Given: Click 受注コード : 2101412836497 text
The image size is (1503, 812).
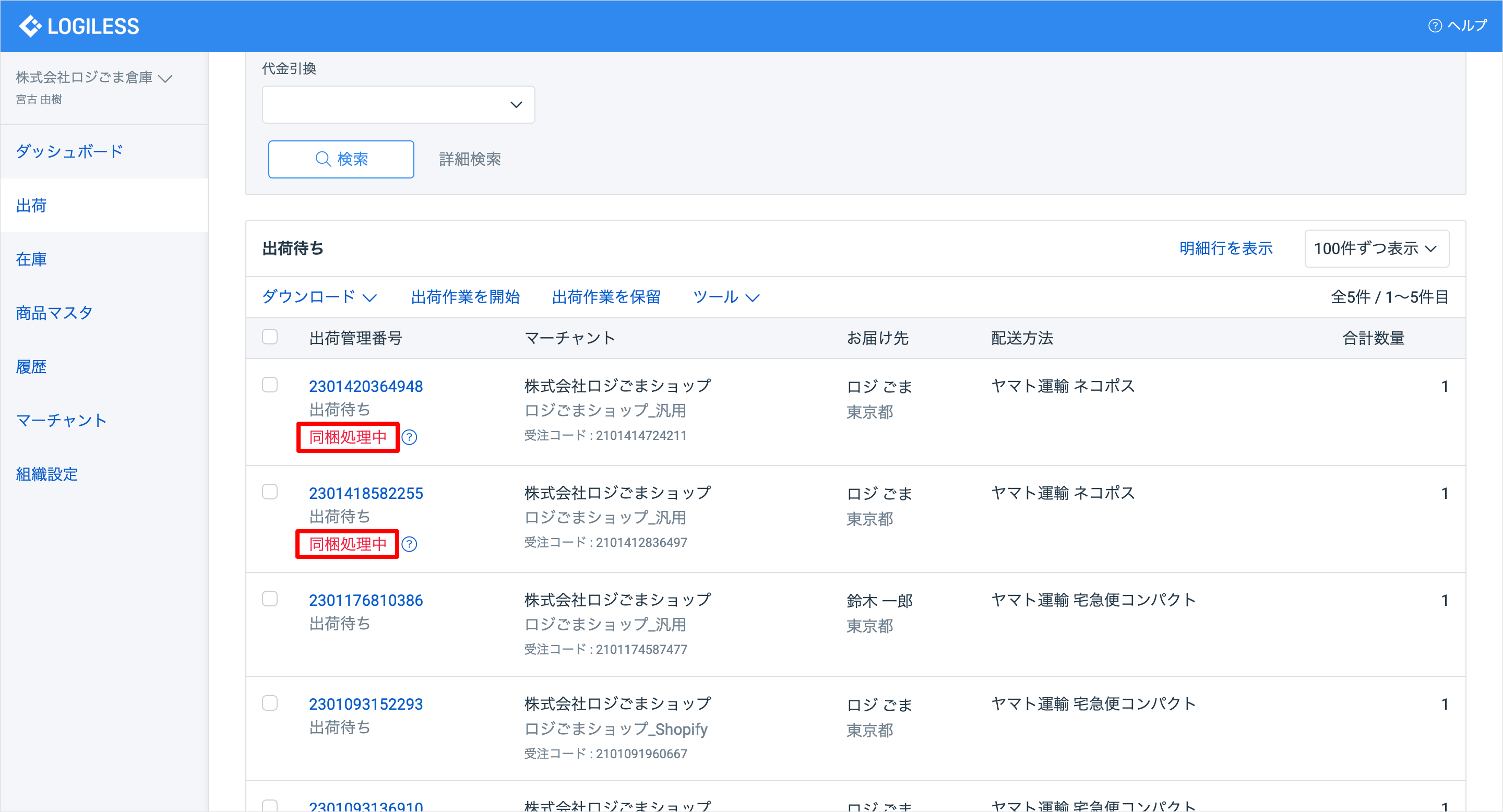Looking at the screenshot, I should [605, 543].
